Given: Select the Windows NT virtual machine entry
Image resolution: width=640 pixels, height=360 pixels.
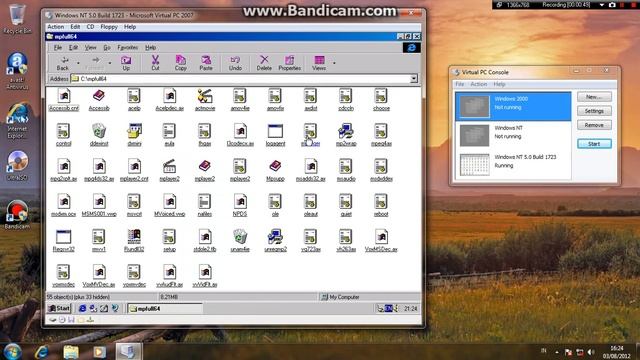Looking at the screenshot, I should [x=513, y=135].
